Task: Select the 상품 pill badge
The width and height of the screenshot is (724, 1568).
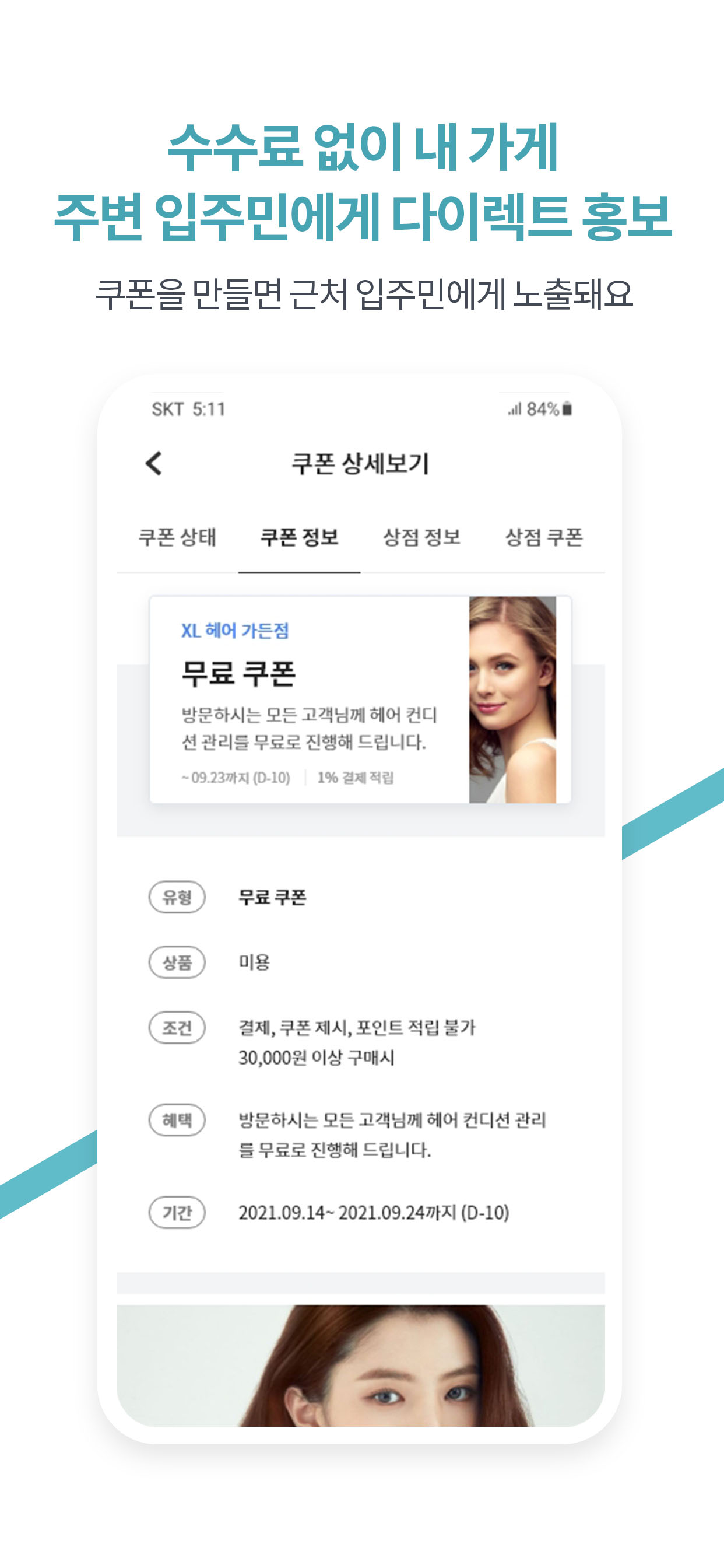Action: coord(177,963)
